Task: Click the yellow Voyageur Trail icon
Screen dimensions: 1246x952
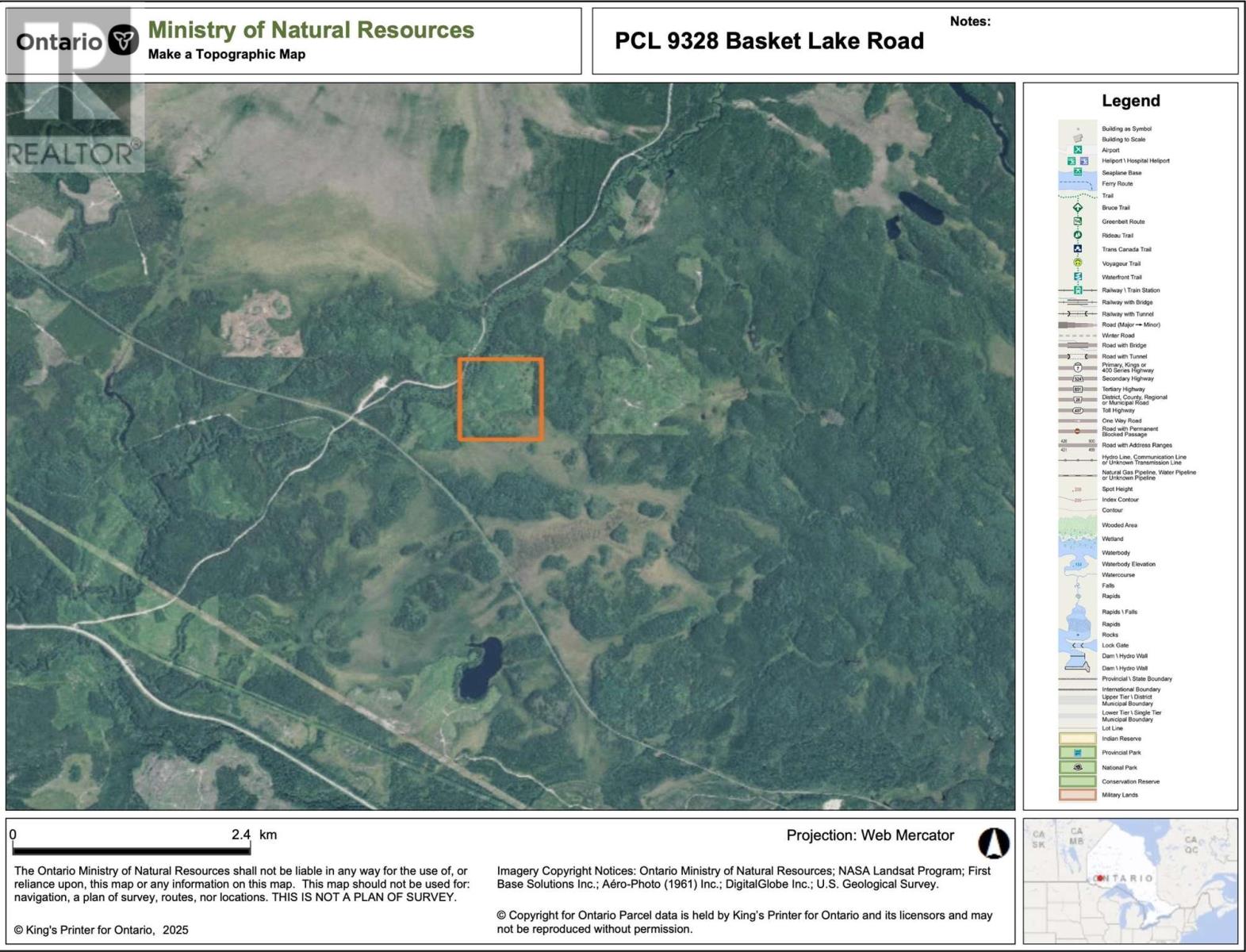Action: coord(1077,263)
